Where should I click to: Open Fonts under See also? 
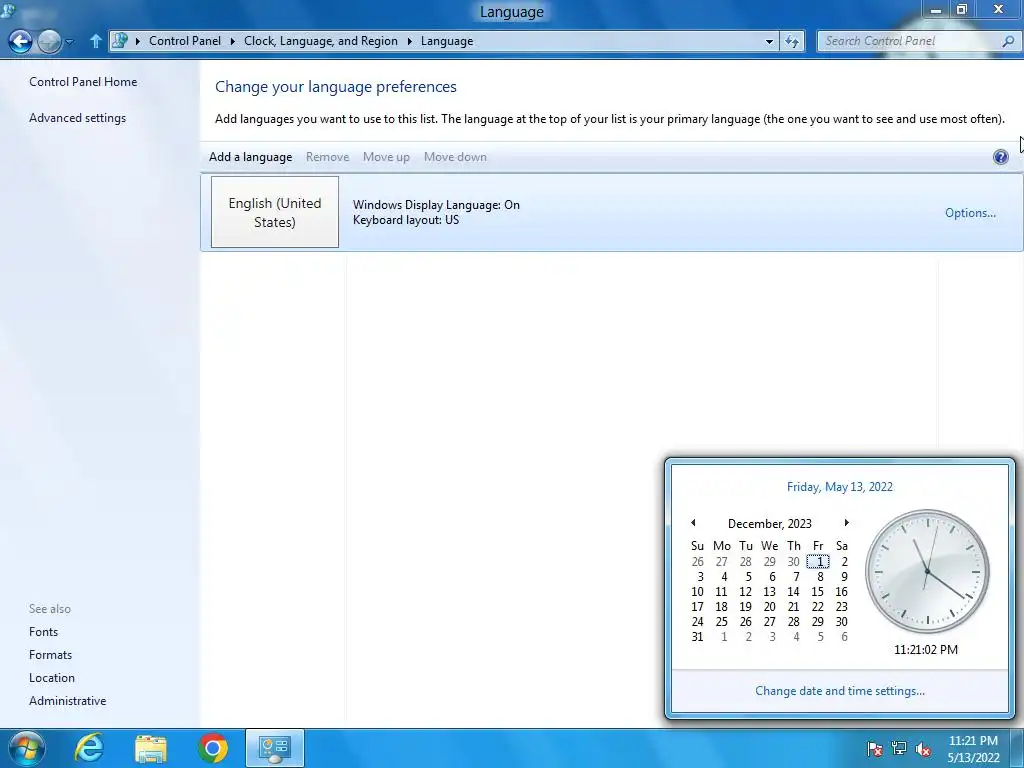pos(43,632)
